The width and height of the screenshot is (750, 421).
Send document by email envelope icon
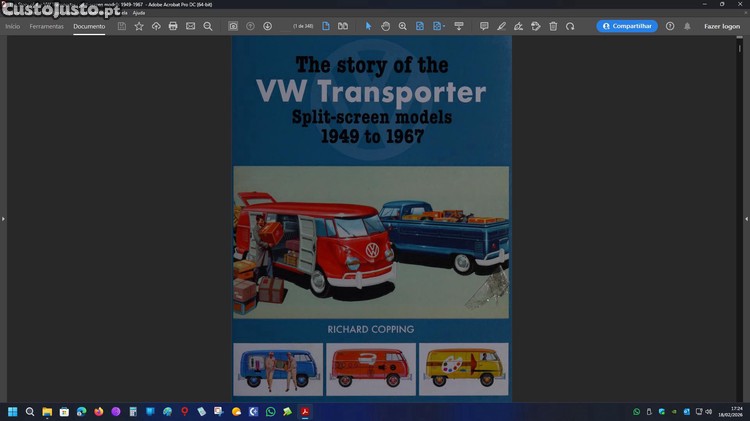(x=190, y=26)
